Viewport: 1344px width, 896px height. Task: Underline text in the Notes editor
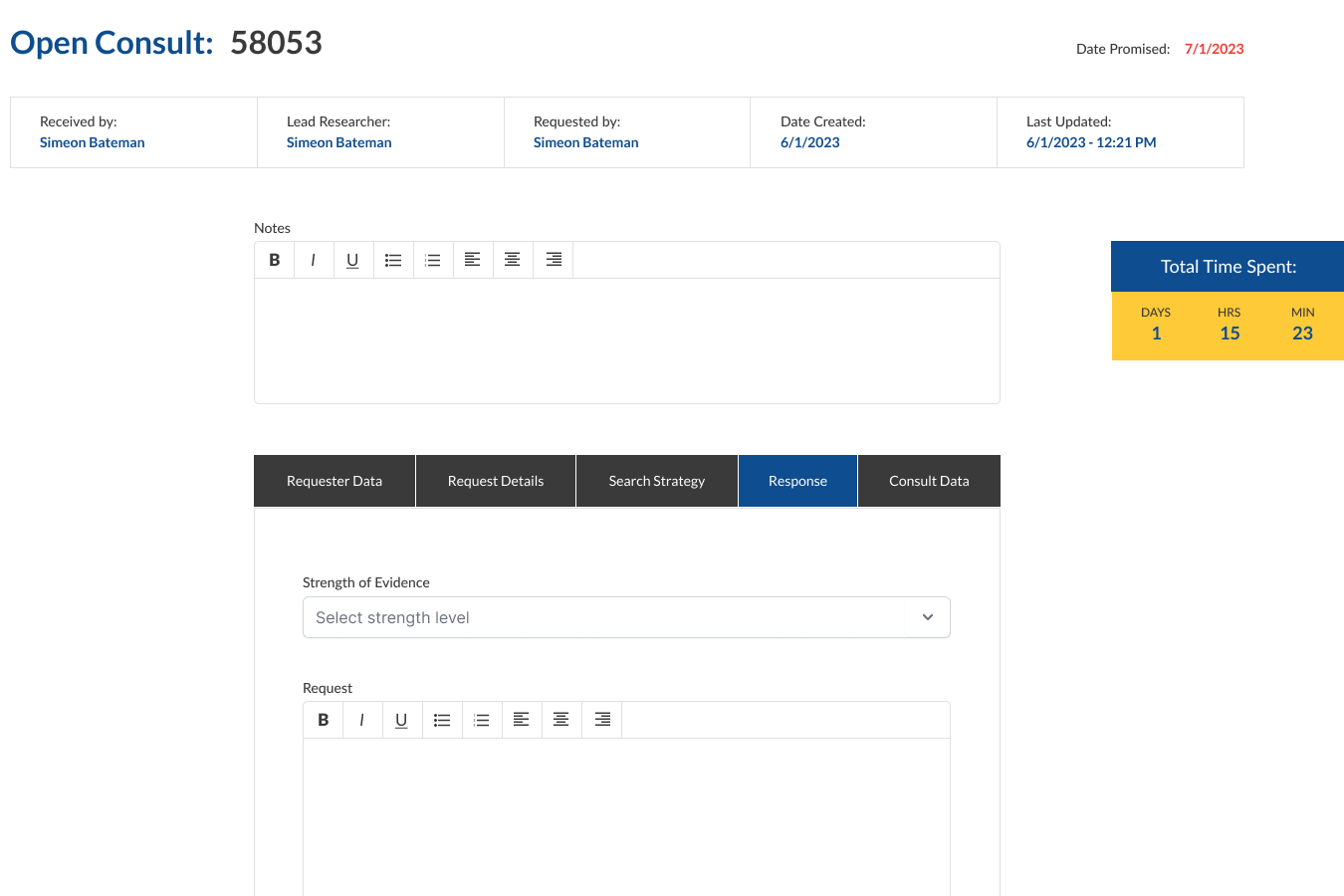[x=352, y=260]
